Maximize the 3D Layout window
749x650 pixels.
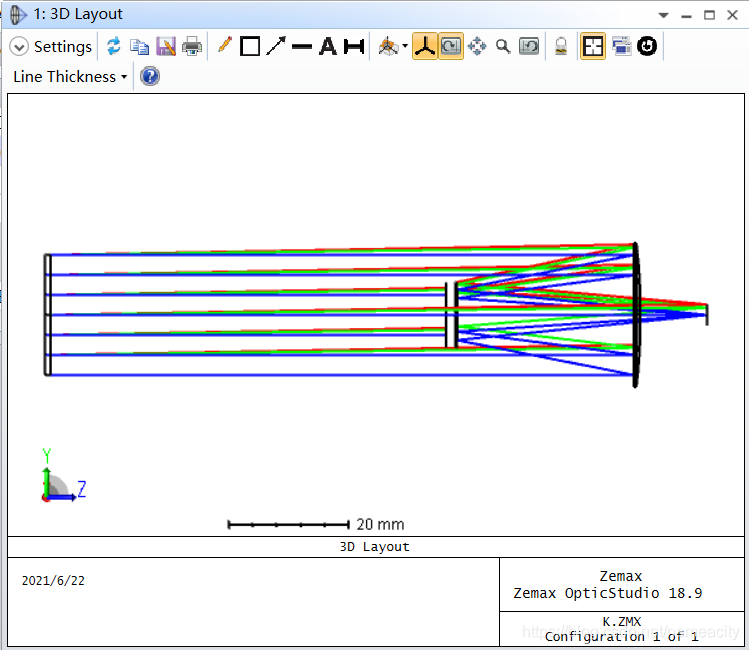coord(709,15)
